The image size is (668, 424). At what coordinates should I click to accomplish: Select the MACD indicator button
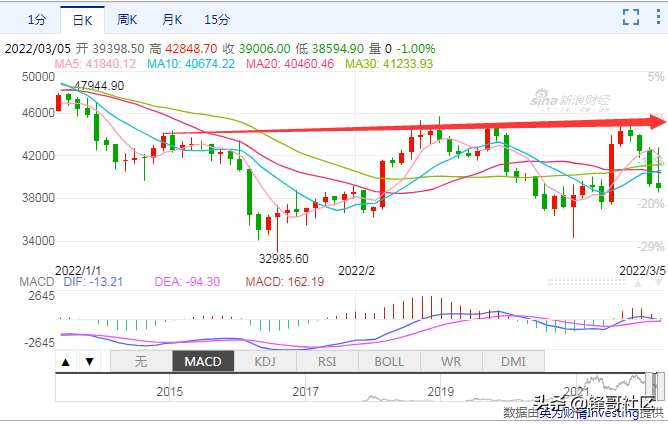(x=203, y=361)
